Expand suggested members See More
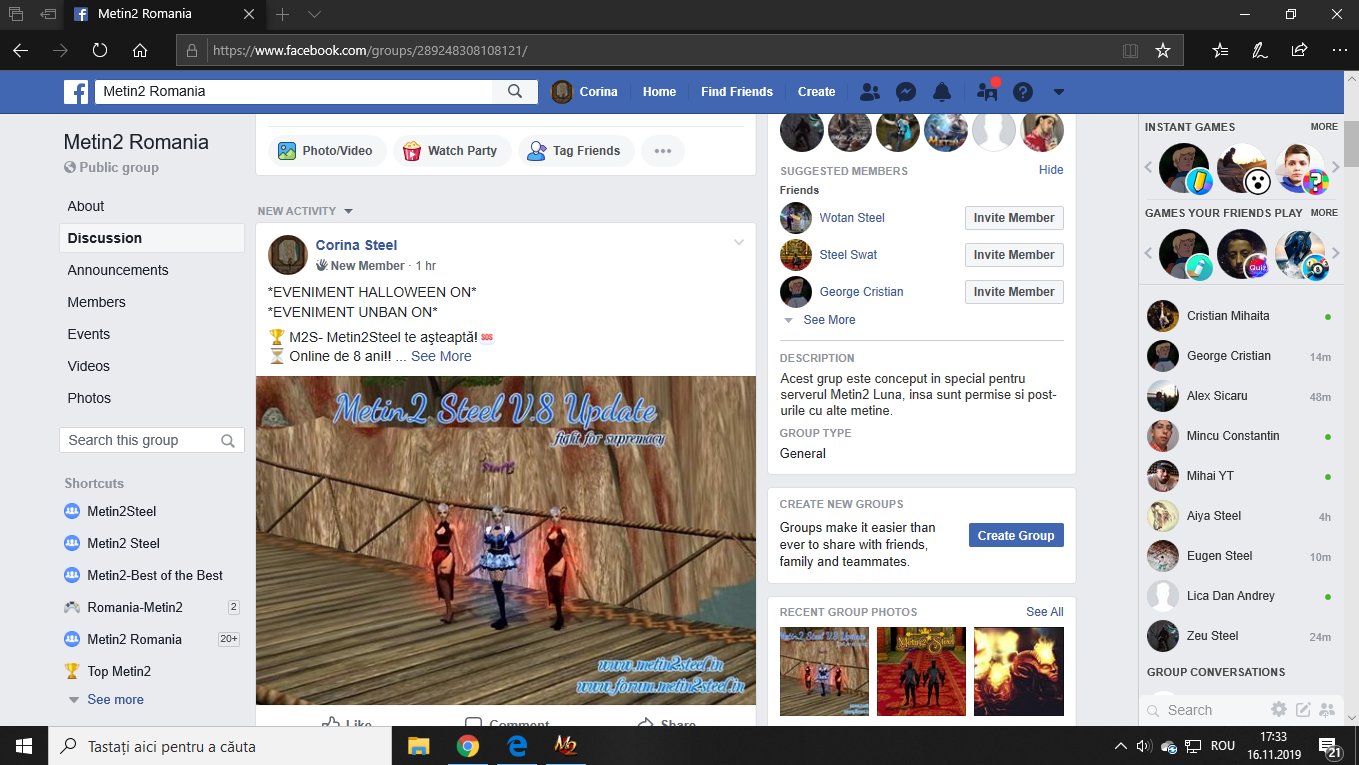Screen dimensions: 1359x765 point(829,320)
